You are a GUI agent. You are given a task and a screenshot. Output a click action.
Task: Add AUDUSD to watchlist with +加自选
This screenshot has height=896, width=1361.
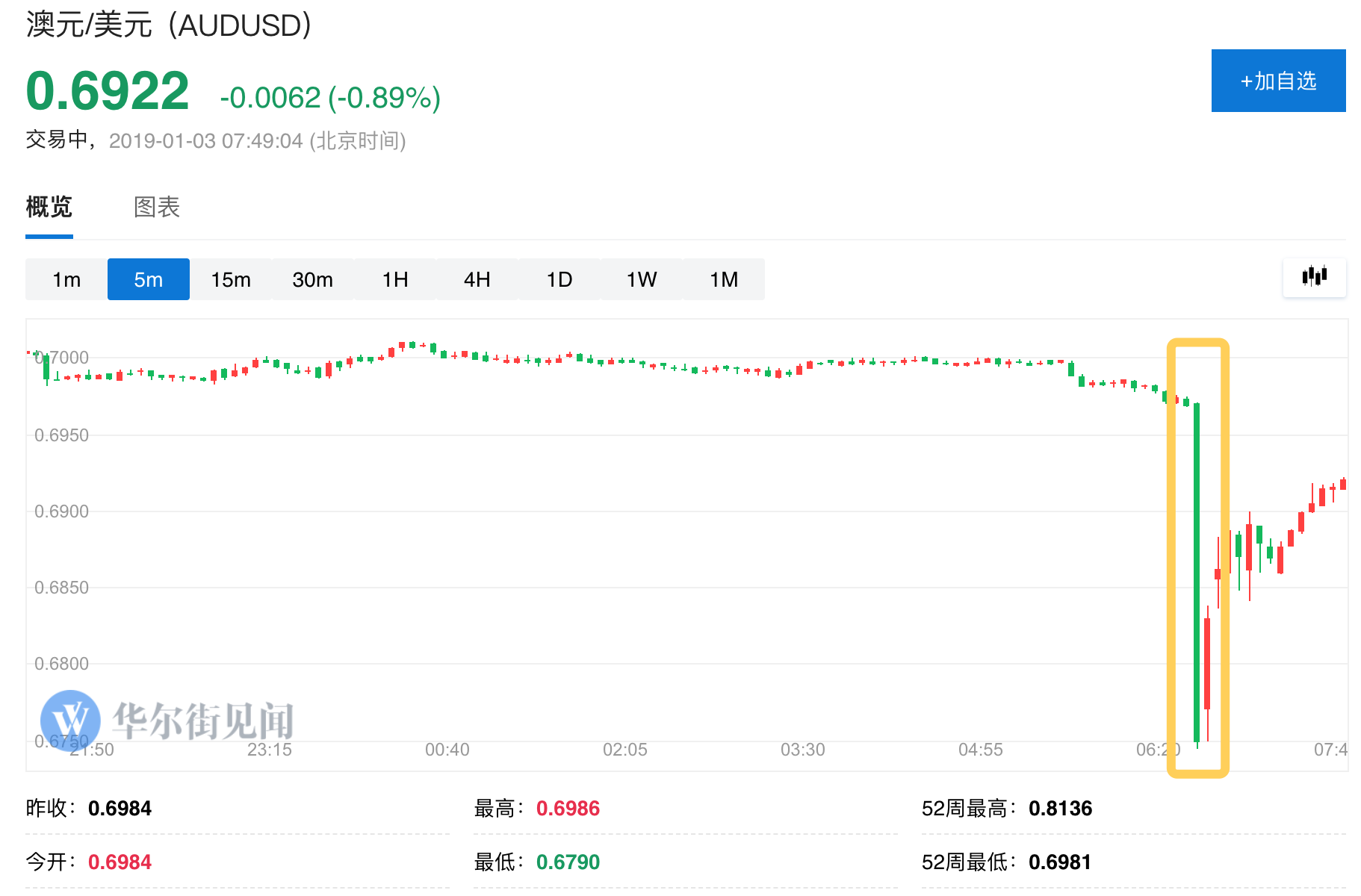(x=1278, y=81)
